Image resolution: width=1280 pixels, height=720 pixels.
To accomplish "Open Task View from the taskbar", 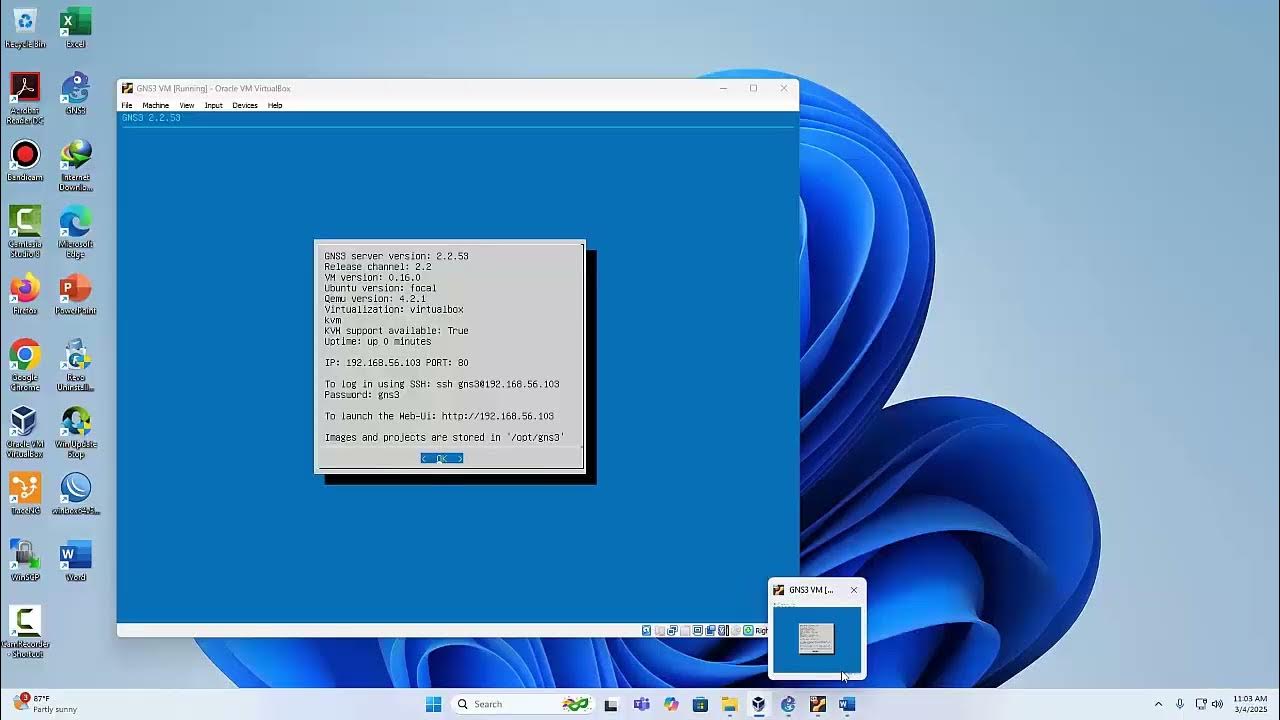I will pyautogui.click(x=611, y=704).
